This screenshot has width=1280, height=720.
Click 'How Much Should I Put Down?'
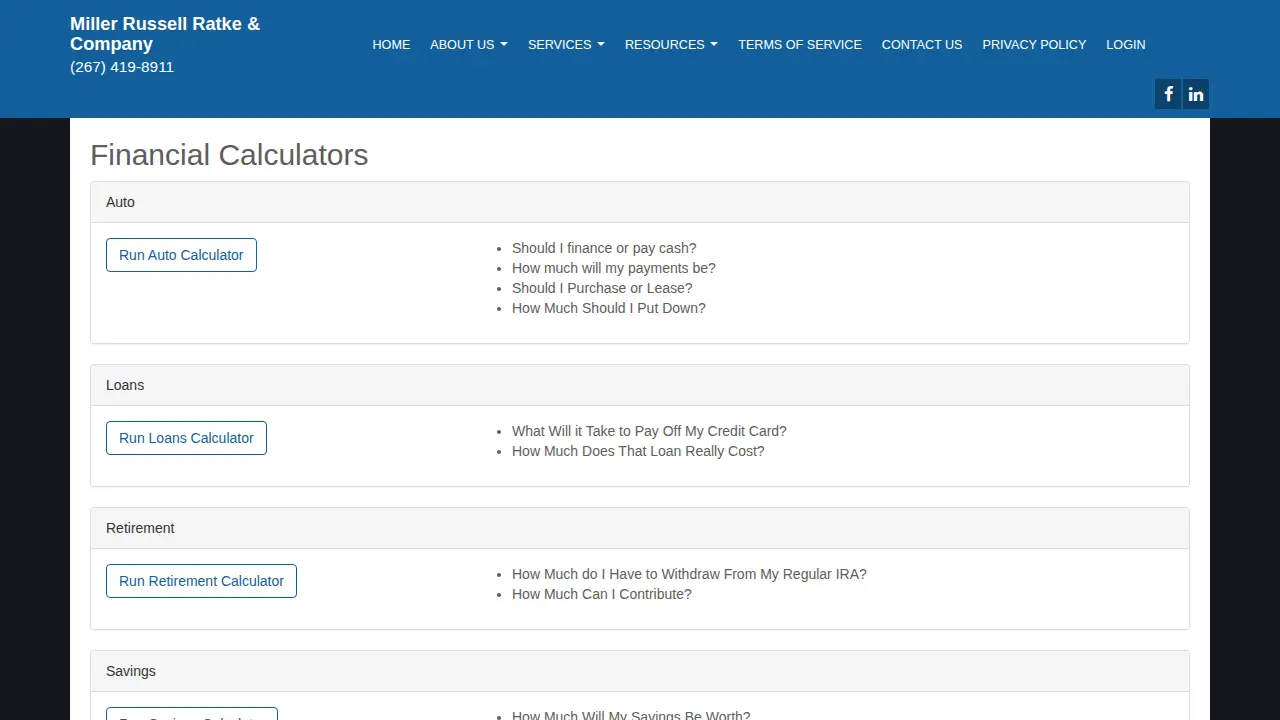pos(609,308)
